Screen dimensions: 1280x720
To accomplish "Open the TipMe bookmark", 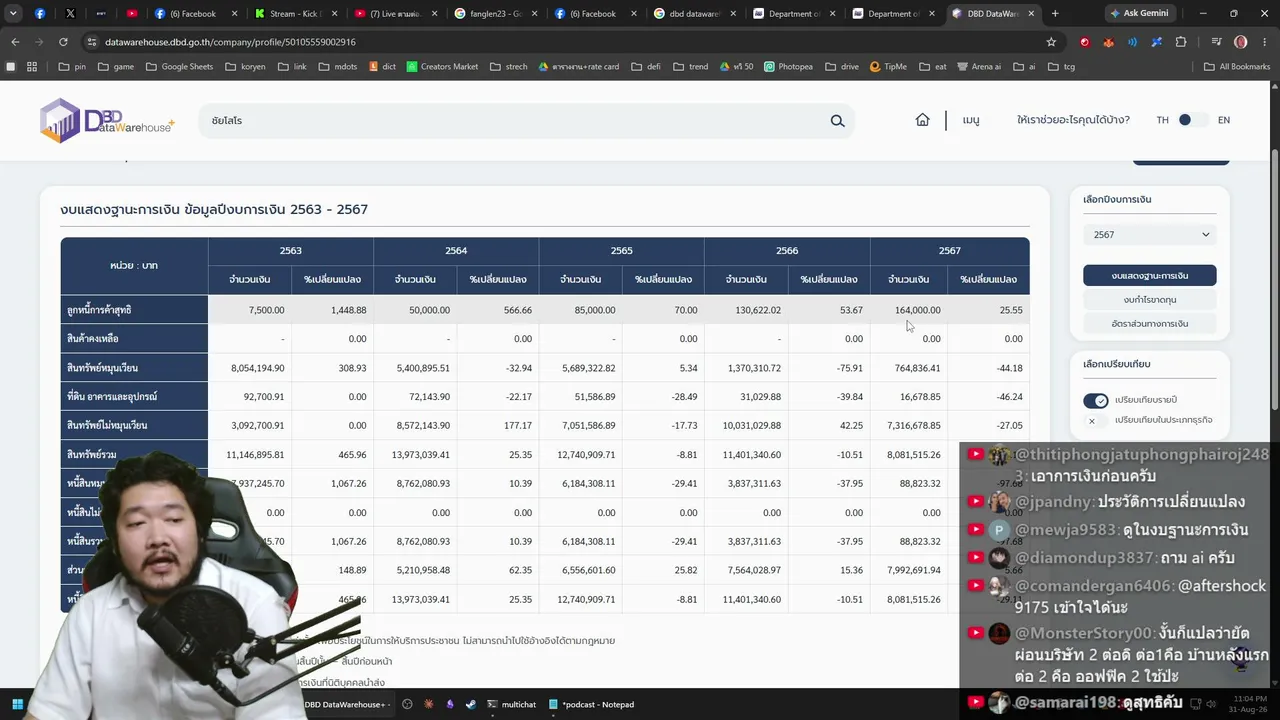I will [889, 67].
